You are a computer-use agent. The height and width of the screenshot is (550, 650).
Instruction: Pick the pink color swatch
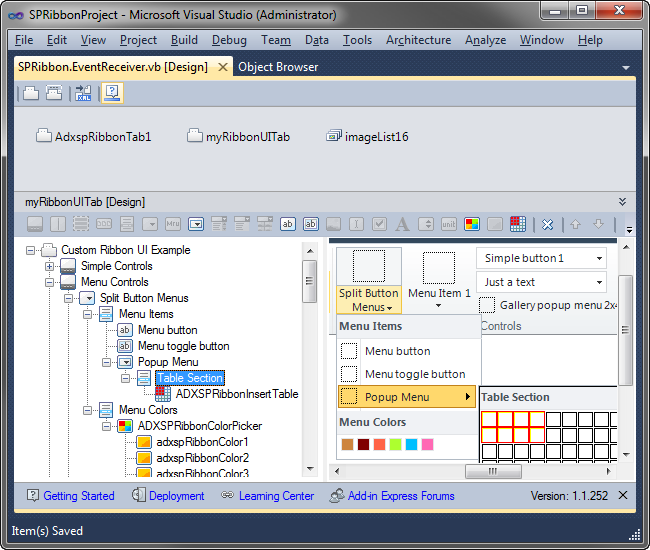pos(427,445)
